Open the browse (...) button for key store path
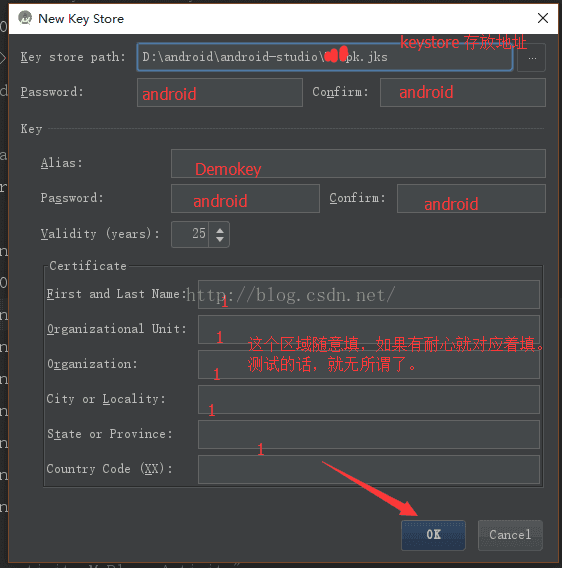This screenshot has height=568, width=562. [x=532, y=58]
